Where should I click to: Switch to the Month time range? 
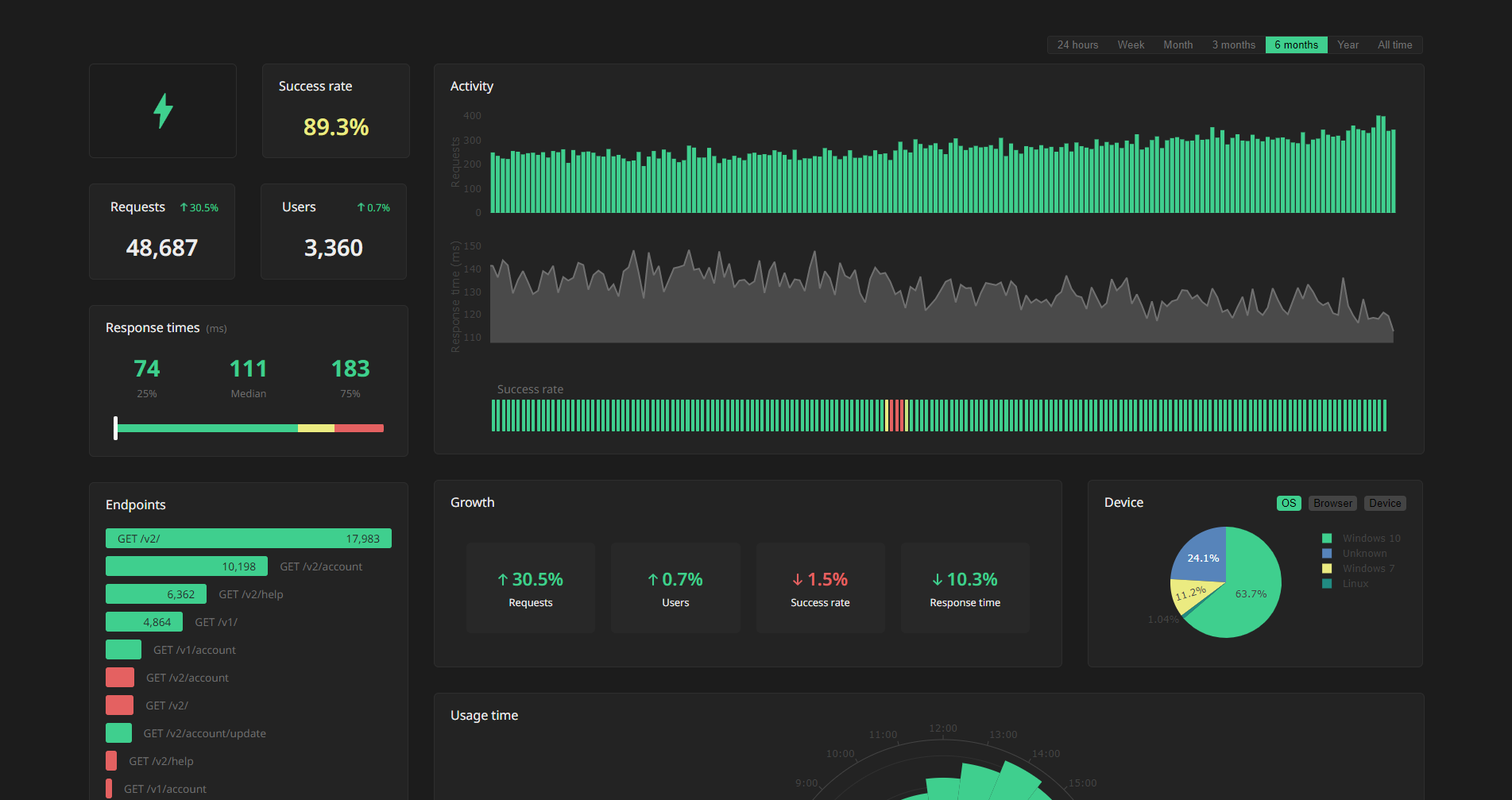point(1178,45)
